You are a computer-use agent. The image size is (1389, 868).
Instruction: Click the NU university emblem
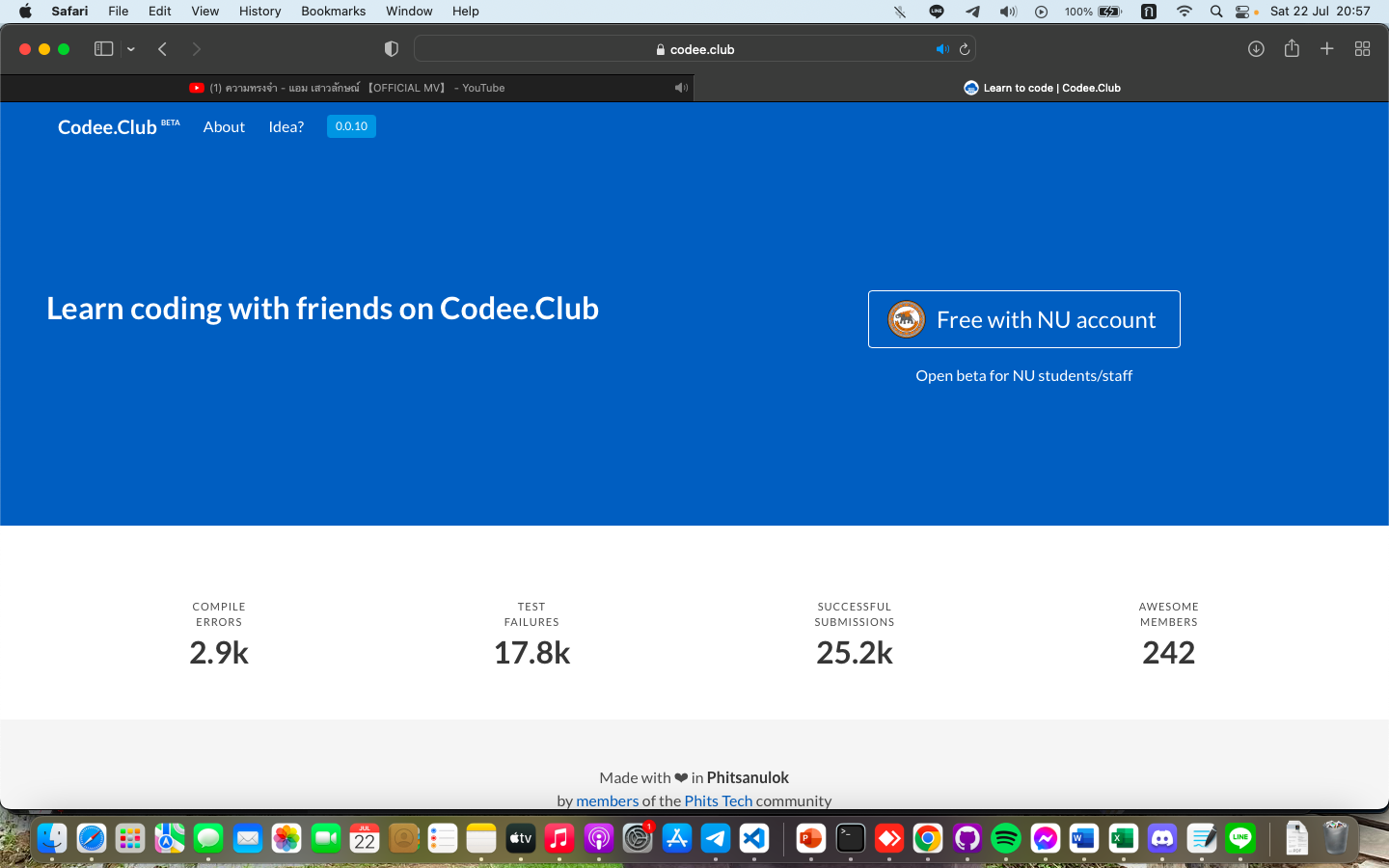(x=907, y=319)
